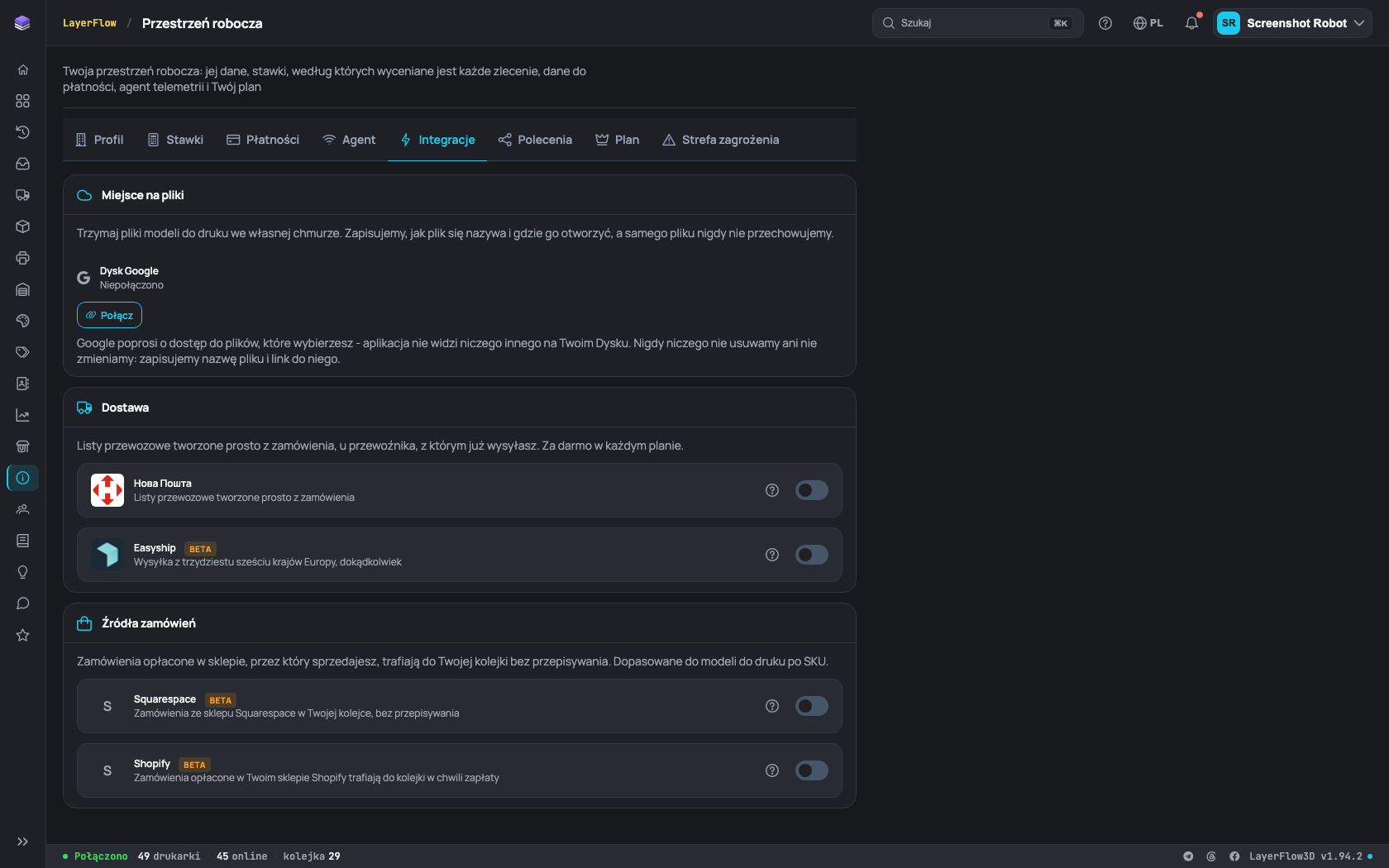1389x868 pixels.
Task: Open the history clock sidebar icon
Action: click(22, 132)
